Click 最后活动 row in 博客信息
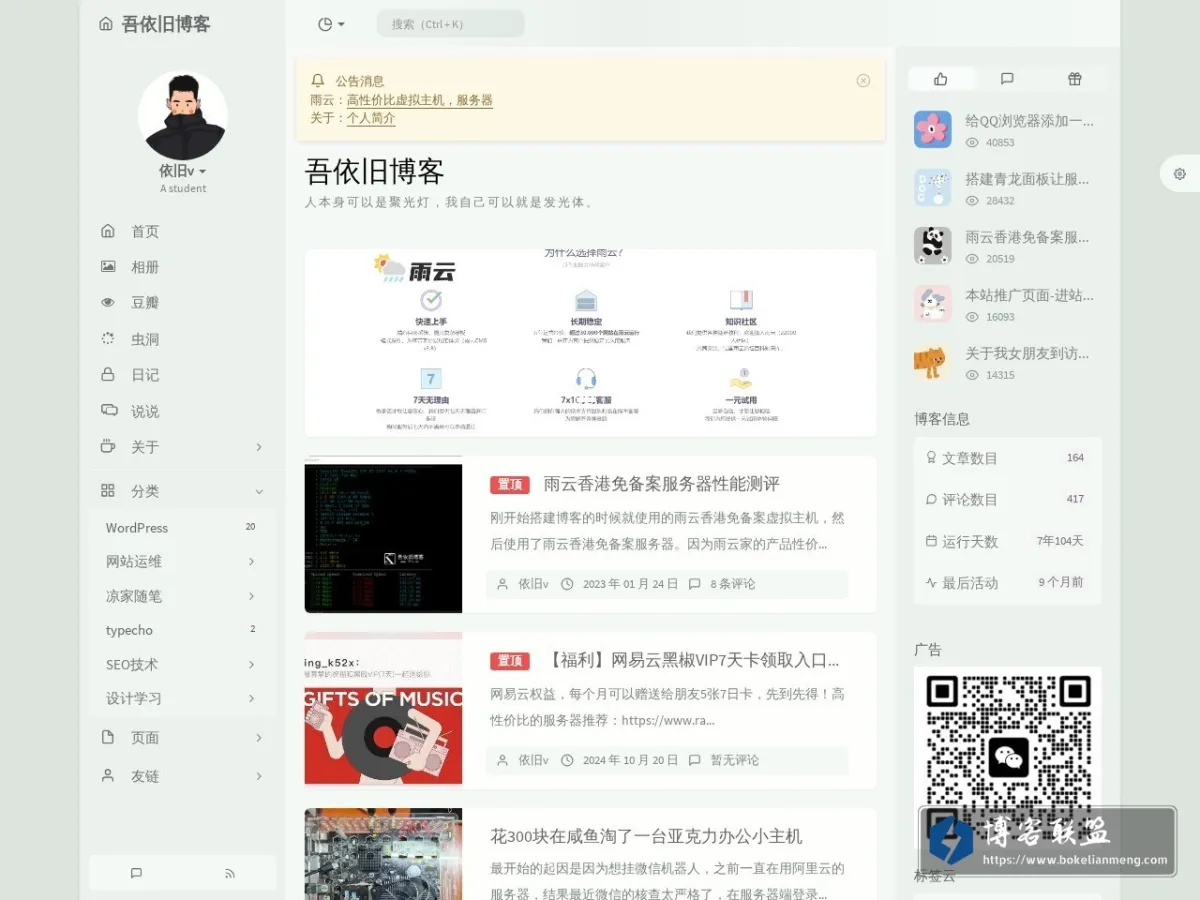 pos(1007,582)
